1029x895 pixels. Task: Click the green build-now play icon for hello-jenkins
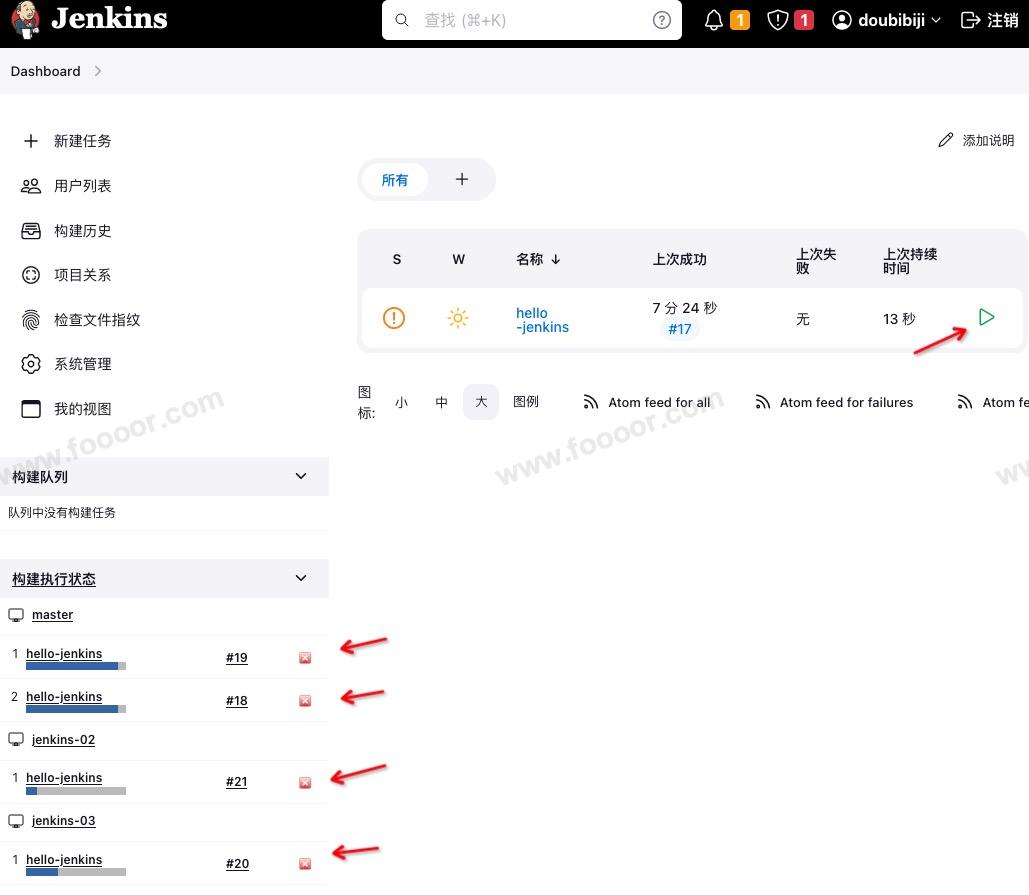click(x=986, y=318)
